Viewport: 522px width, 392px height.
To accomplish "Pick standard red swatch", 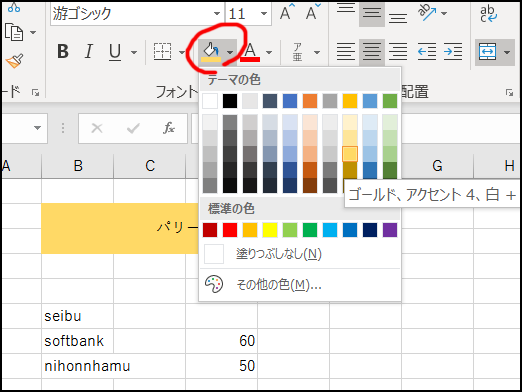I will (x=230, y=230).
